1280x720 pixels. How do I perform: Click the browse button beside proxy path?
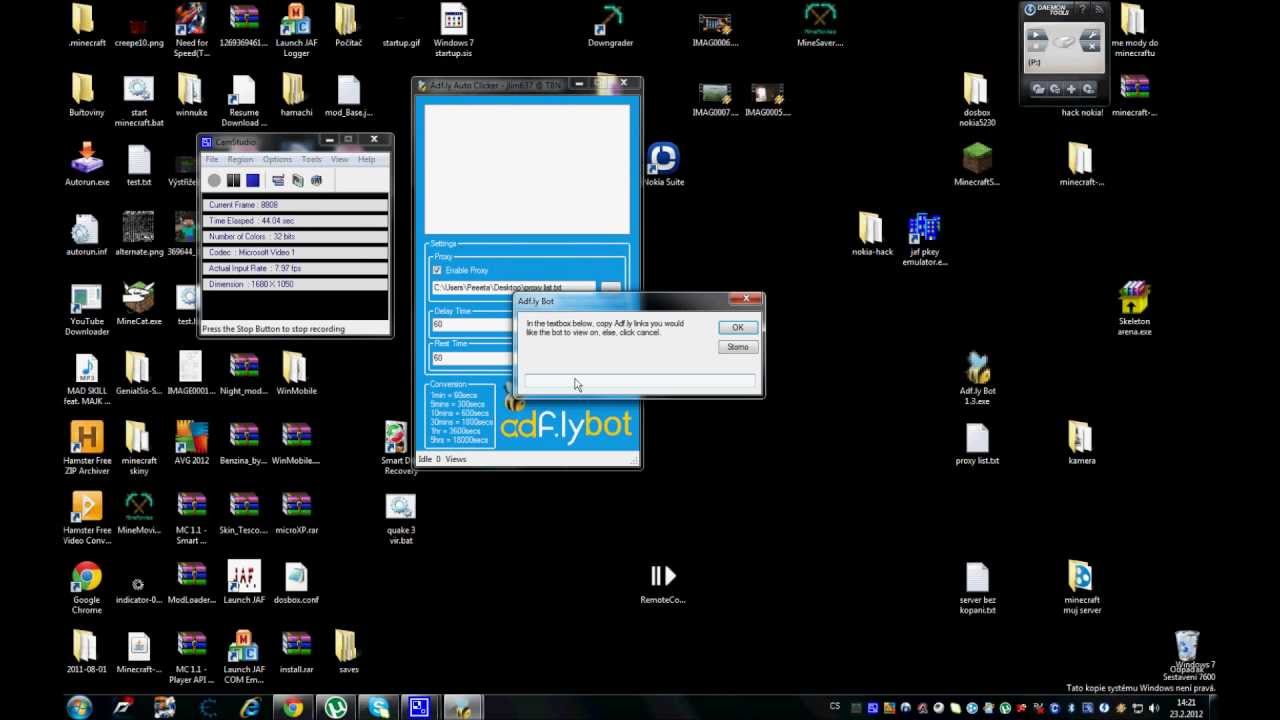coord(610,287)
